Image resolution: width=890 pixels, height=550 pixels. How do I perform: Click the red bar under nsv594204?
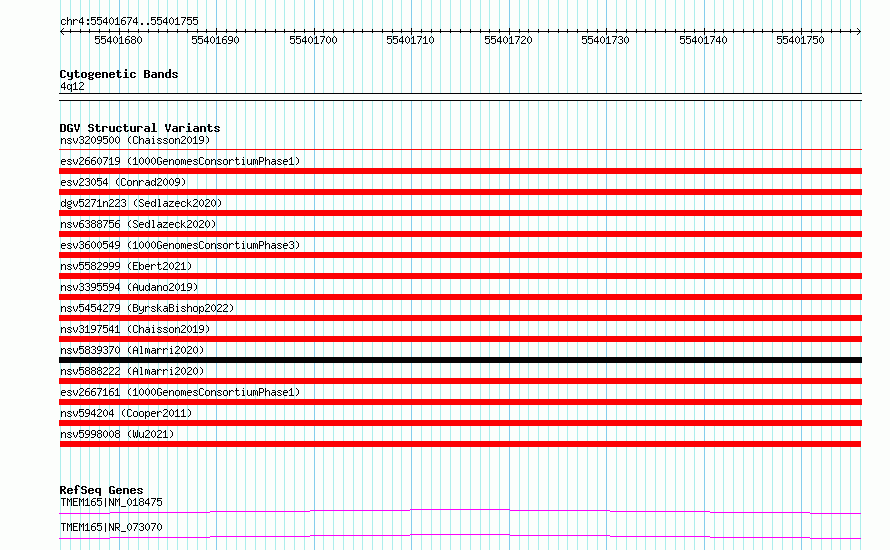[x=460, y=423]
